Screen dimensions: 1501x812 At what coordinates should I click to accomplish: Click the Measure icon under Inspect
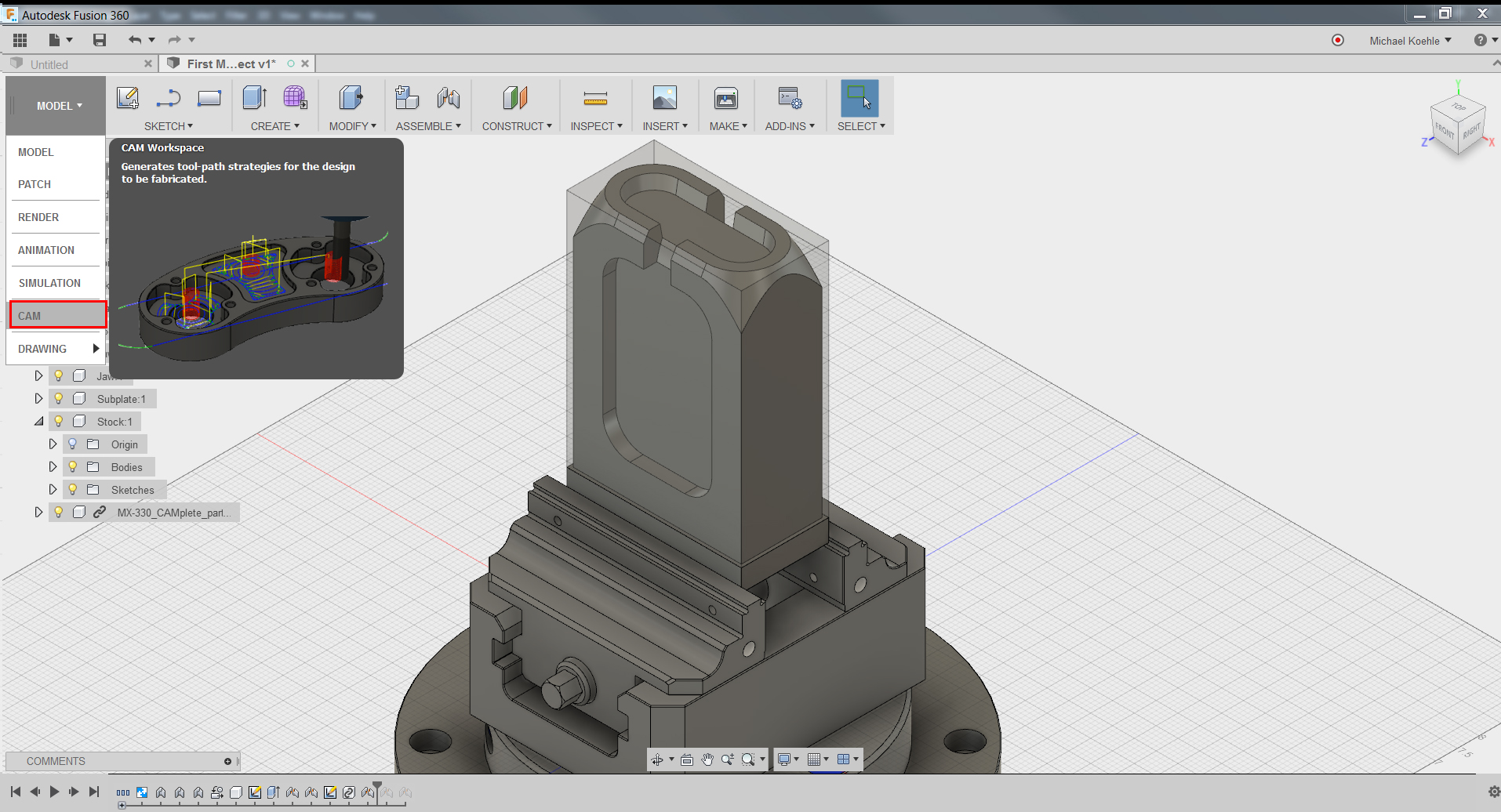click(x=595, y=98)
